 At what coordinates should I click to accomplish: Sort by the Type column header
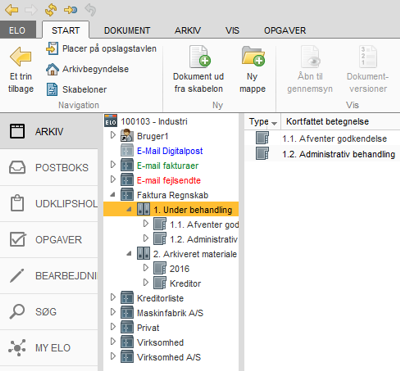click(263, 122)
